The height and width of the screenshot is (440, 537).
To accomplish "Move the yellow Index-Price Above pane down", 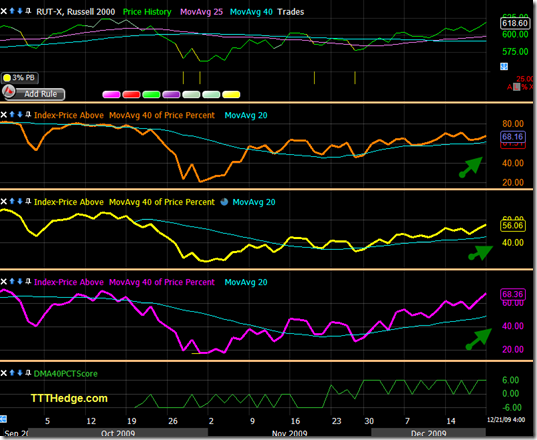I will click(x=20, y=201).
